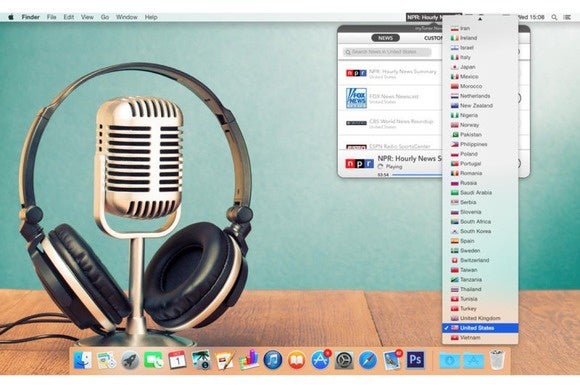Open the NPR Hourly menu bar item
Screen dimensions: 580x388
click(x=434, y=17)
